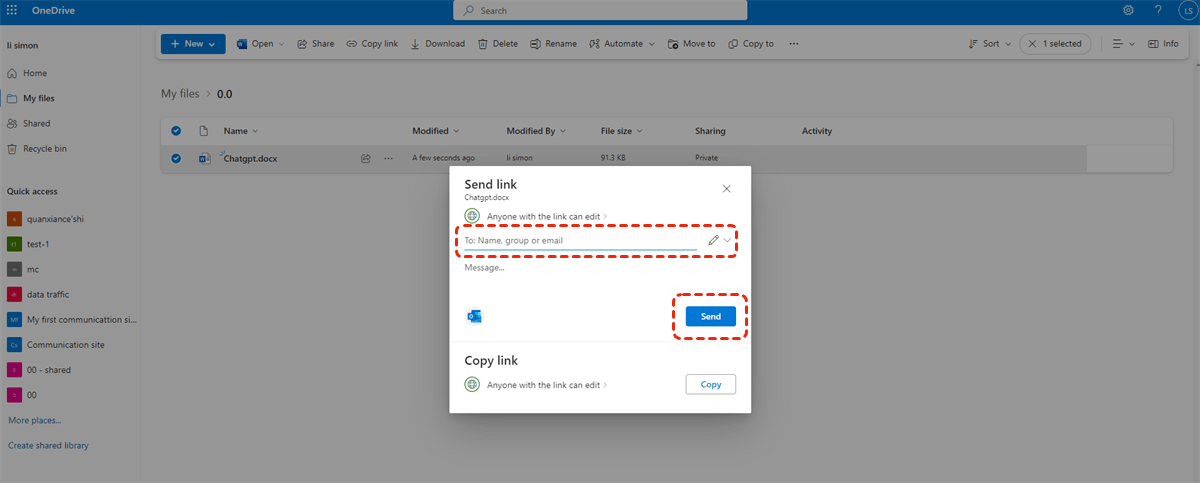This screenshot has height=483, width=1200.
Task: Click the share icon beside Chatgpt.docx
Action: point(366,158)
